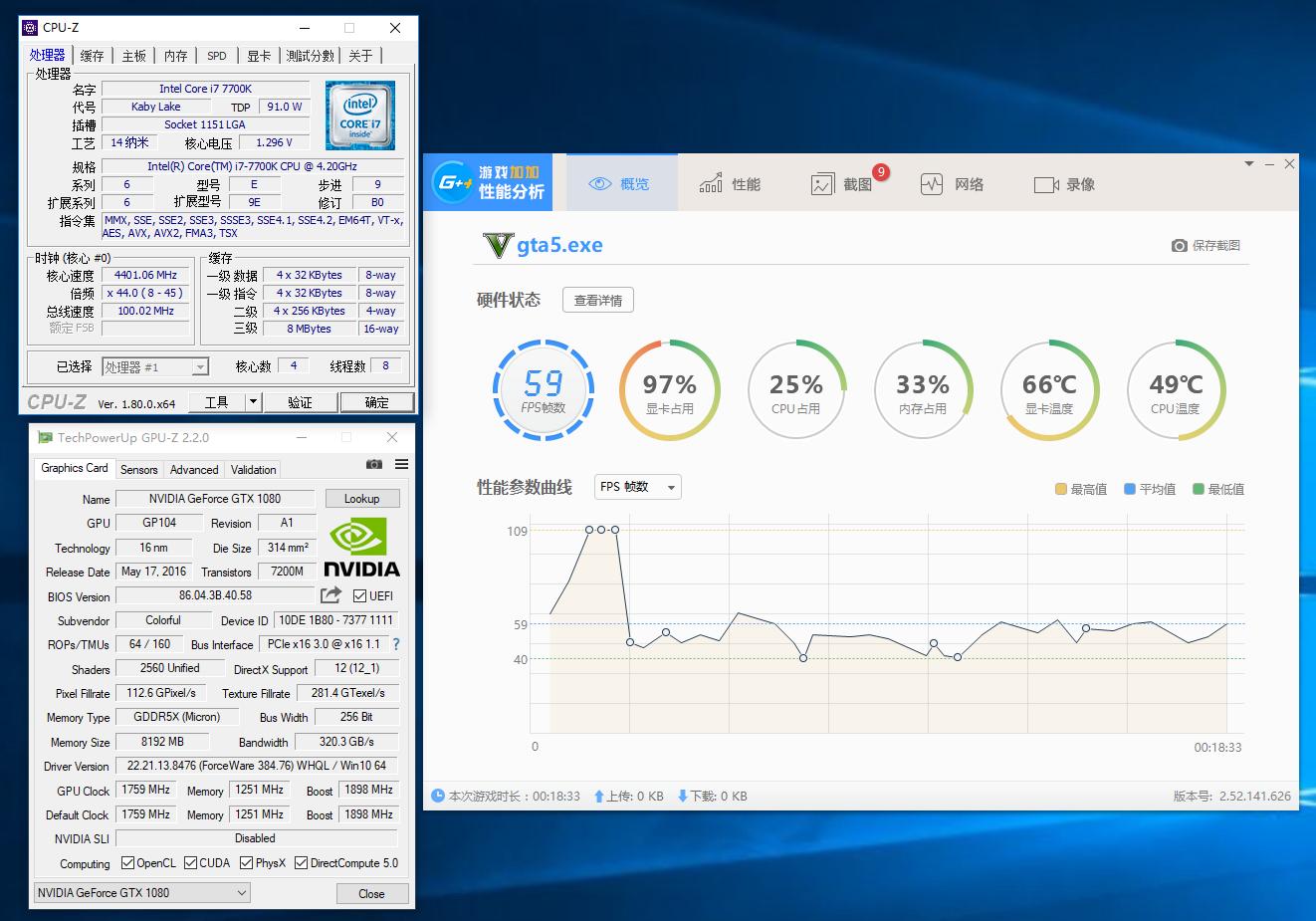The width and height of the screenshot is (1316, 921).
Task: Click the camera screenshot icon in GPU-Z
Action: (374, 464)
